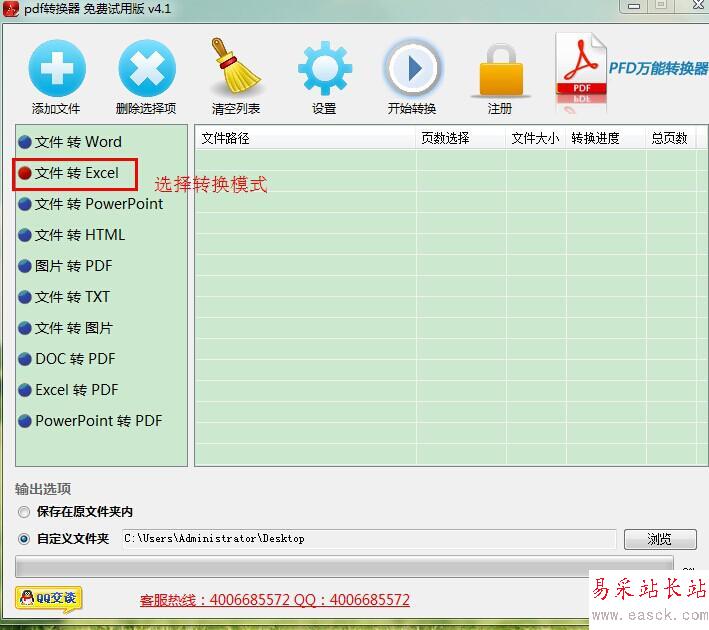Select 文件 转 图片 mode
Viewport: 709px width, 630px height.
click(x=65, y=328)
